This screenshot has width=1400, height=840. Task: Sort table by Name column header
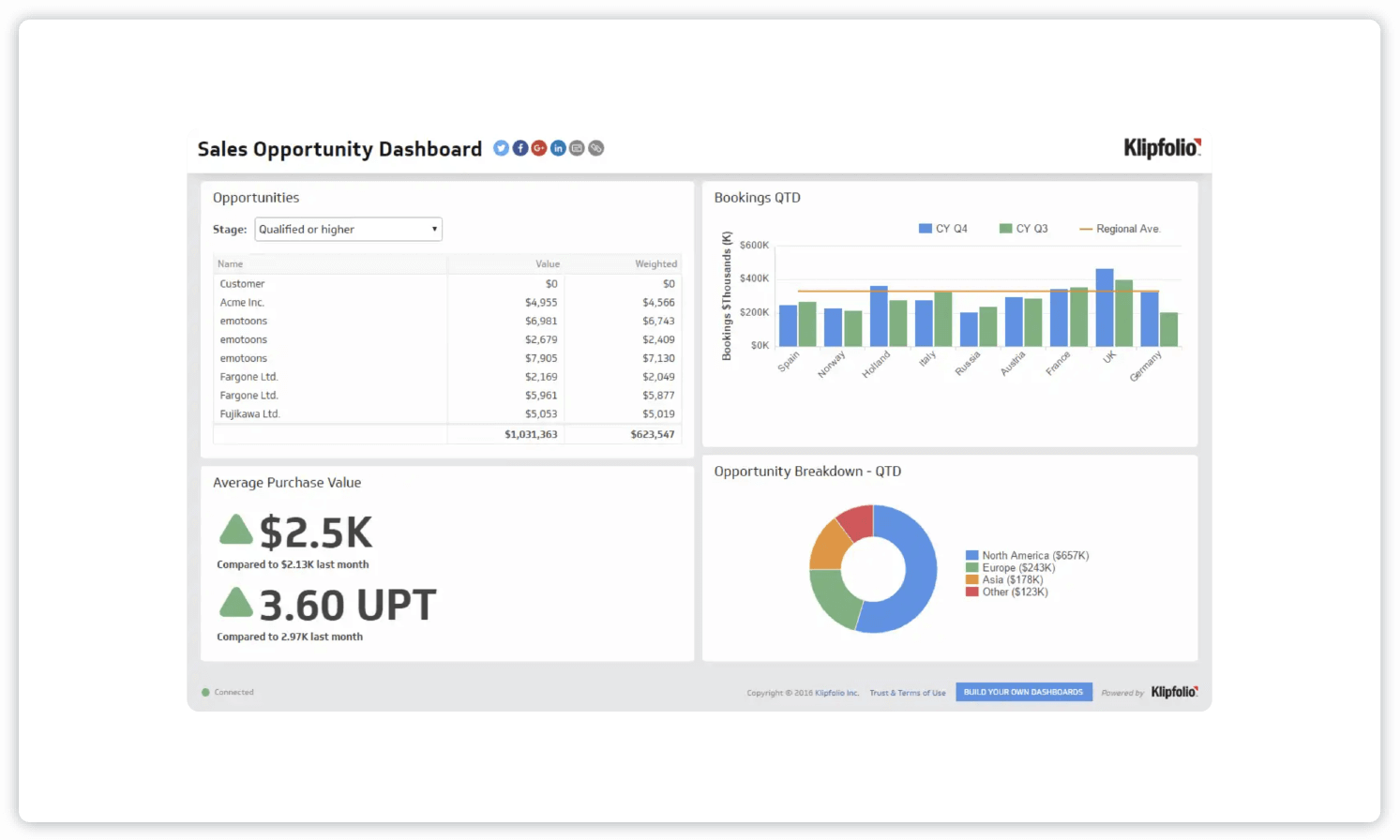tap(231, 264)
